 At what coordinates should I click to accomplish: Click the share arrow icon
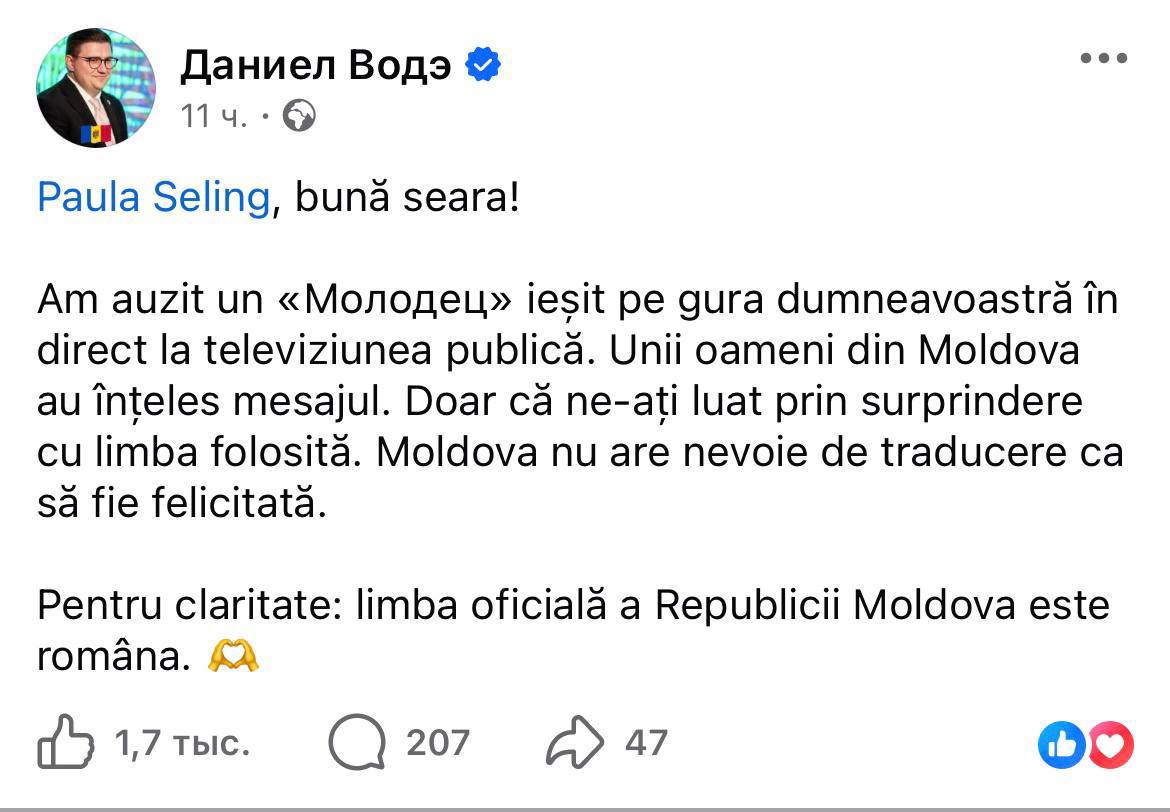point(575,743)
